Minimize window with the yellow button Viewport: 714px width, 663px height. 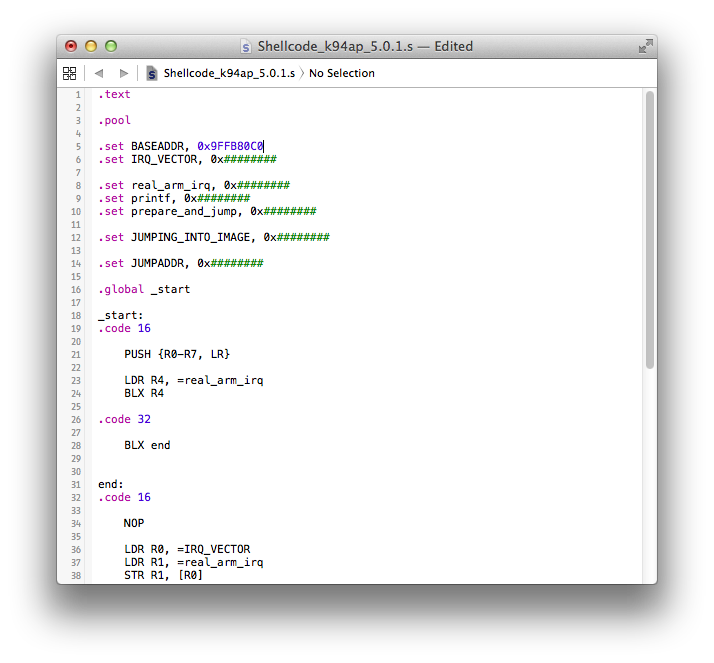[x=91, y=46]
